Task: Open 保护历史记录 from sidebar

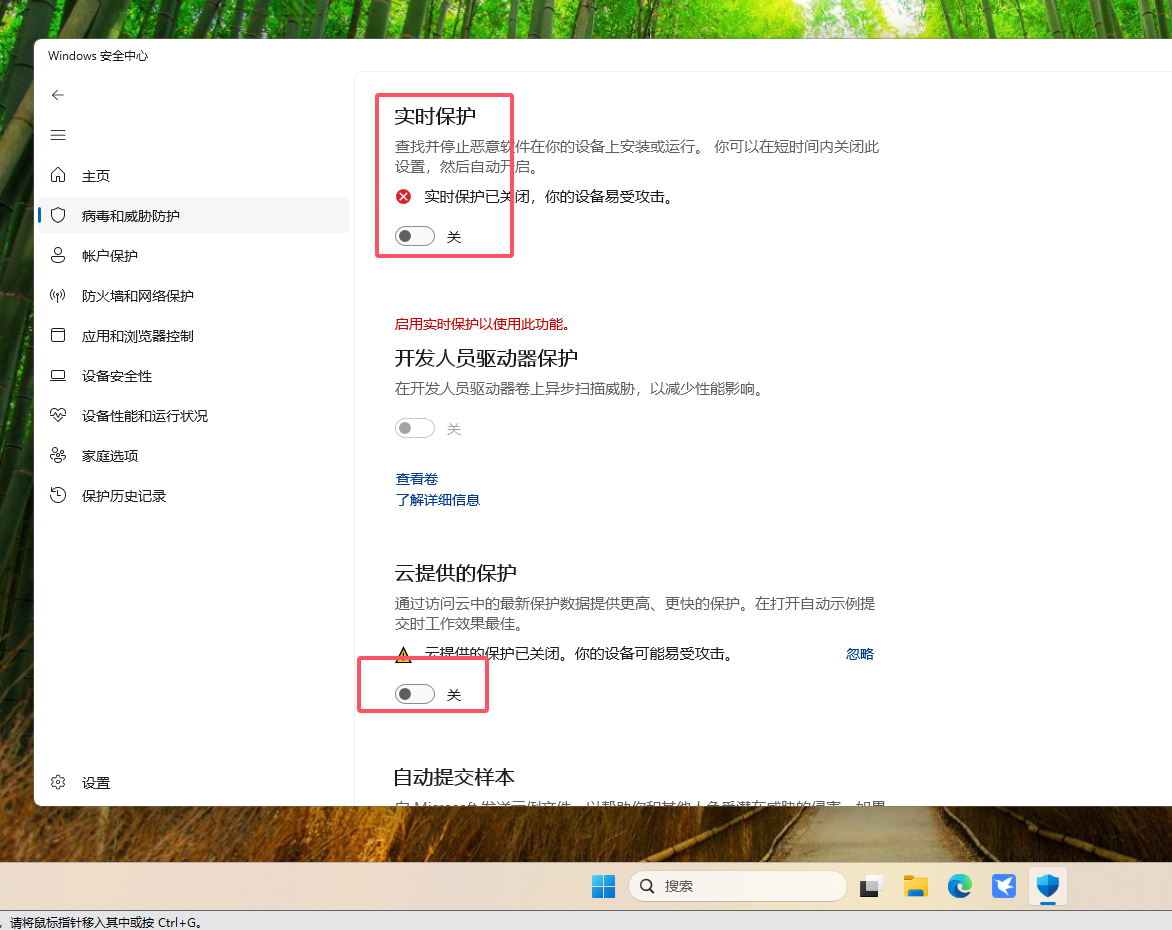Action: pos(123,496)
